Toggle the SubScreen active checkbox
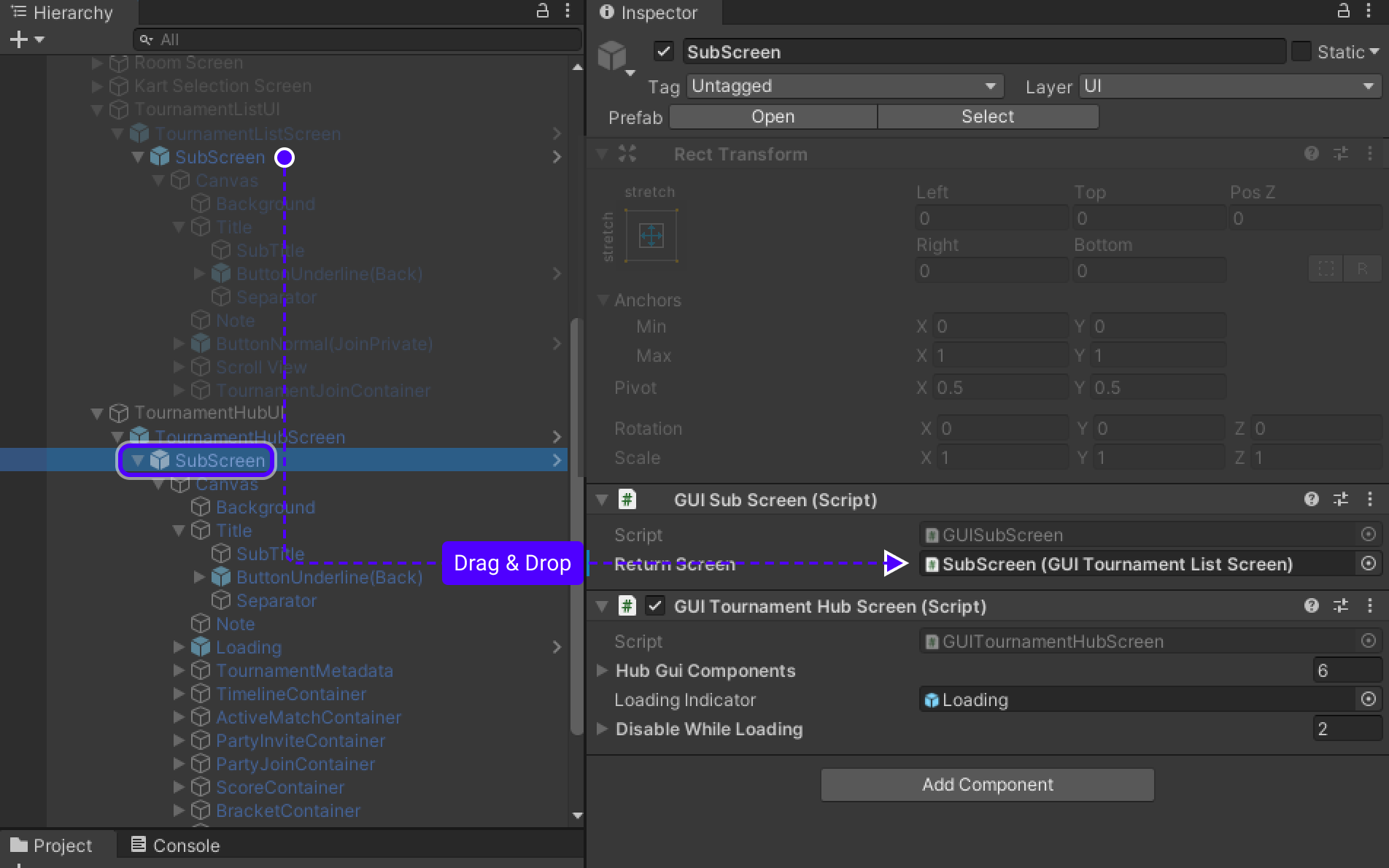The height and width of the screenshot is (868, 1389). tap(663, 52)
